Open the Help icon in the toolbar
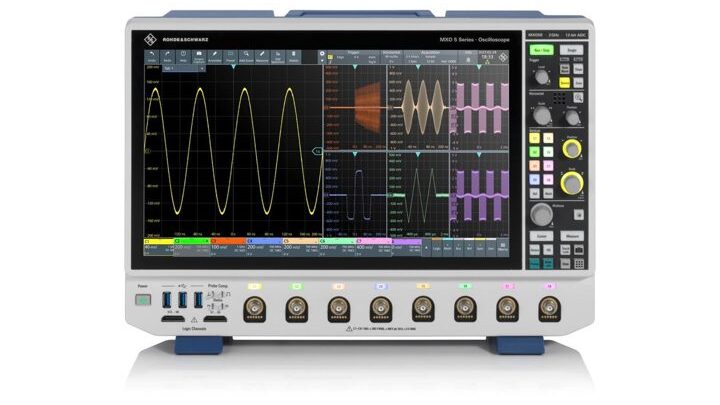The width and height of the screenshot is (720, 405). (183, 56)
